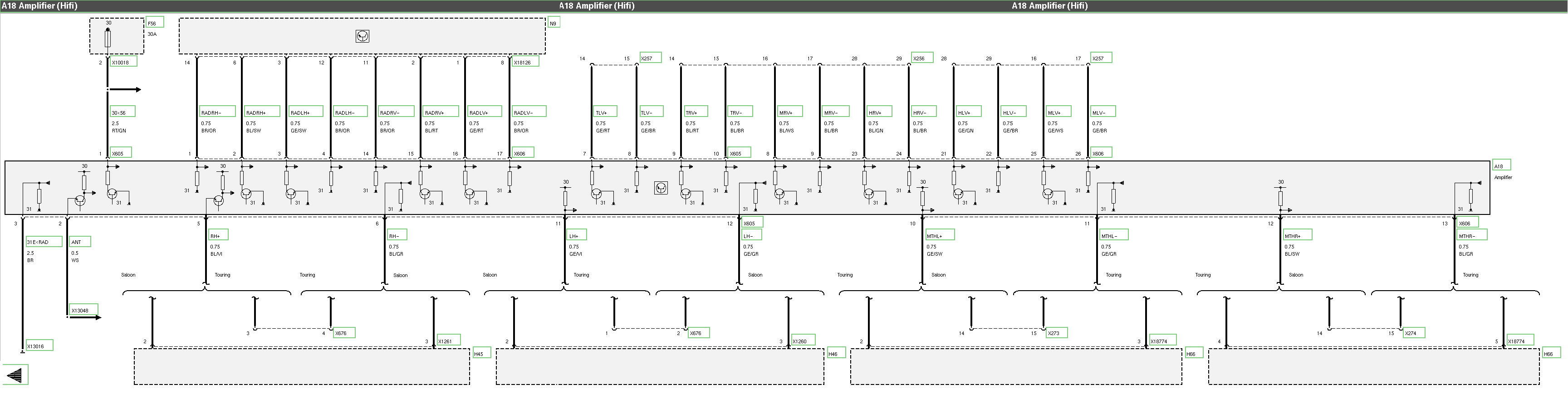Select the MTHR+ signal label
Viewport: 1568px width, 399px height.
pos(1298,235)
